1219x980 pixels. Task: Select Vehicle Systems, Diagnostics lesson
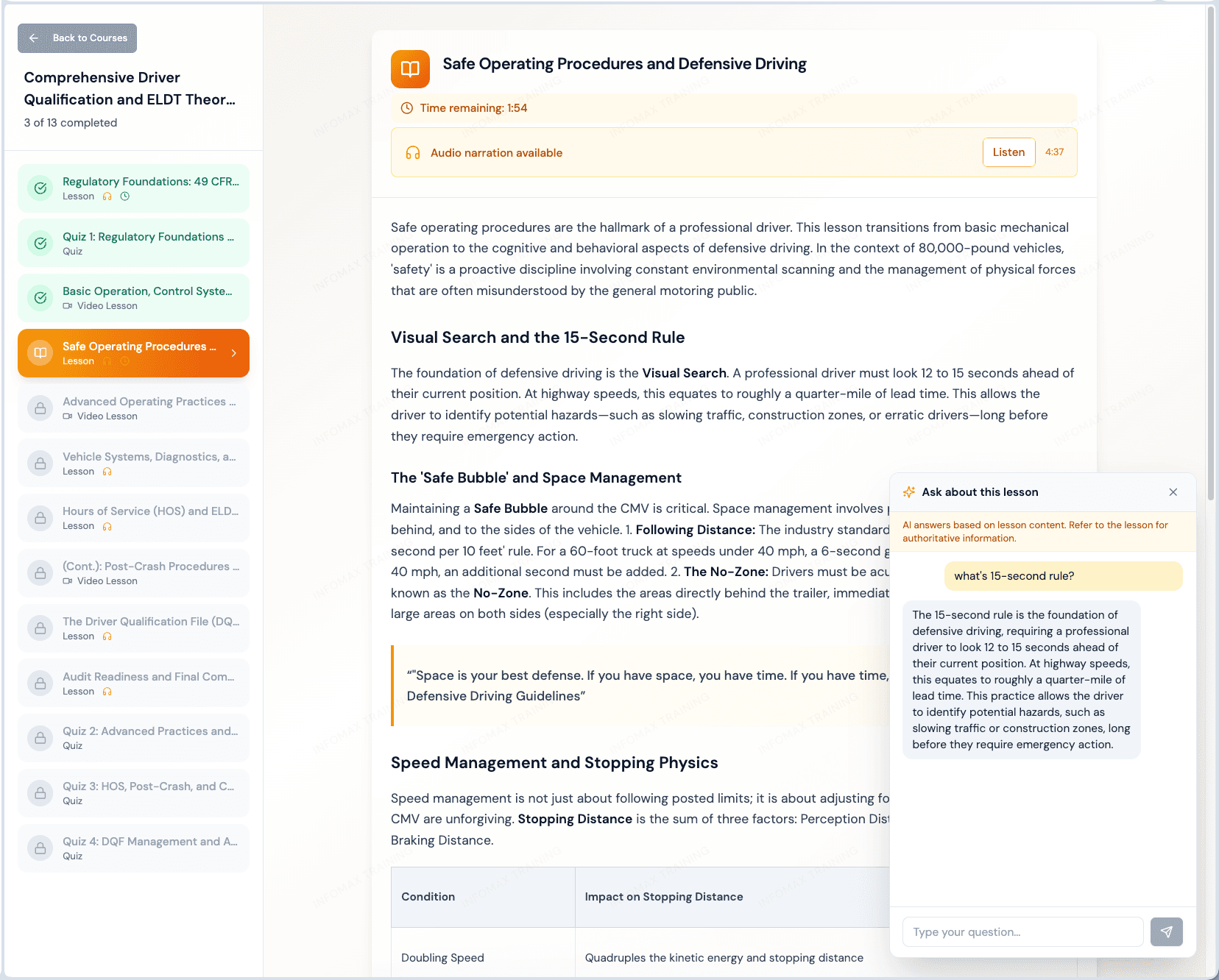(x=149, y=463)
